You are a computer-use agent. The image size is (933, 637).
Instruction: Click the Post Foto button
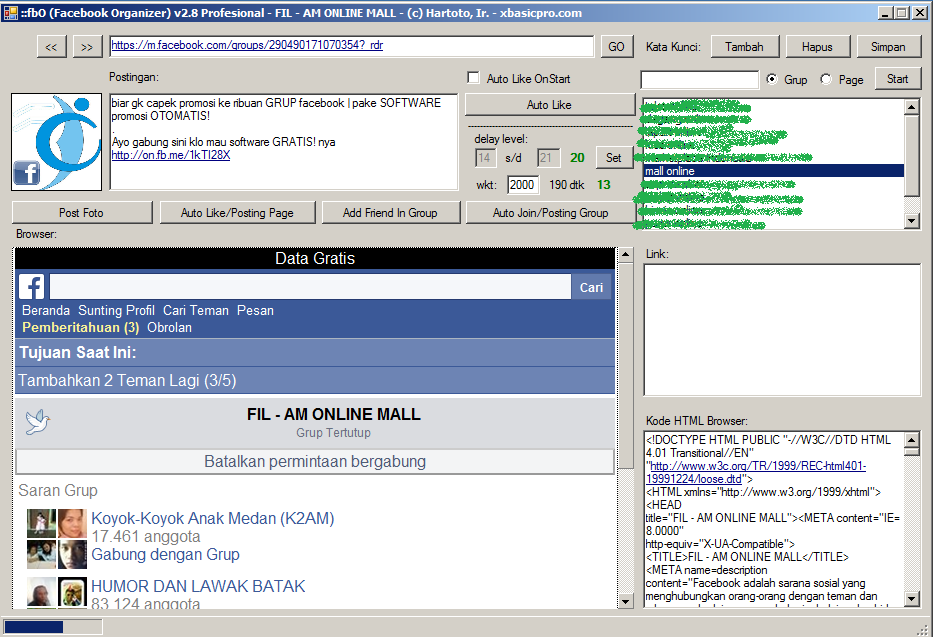(82, 212)
